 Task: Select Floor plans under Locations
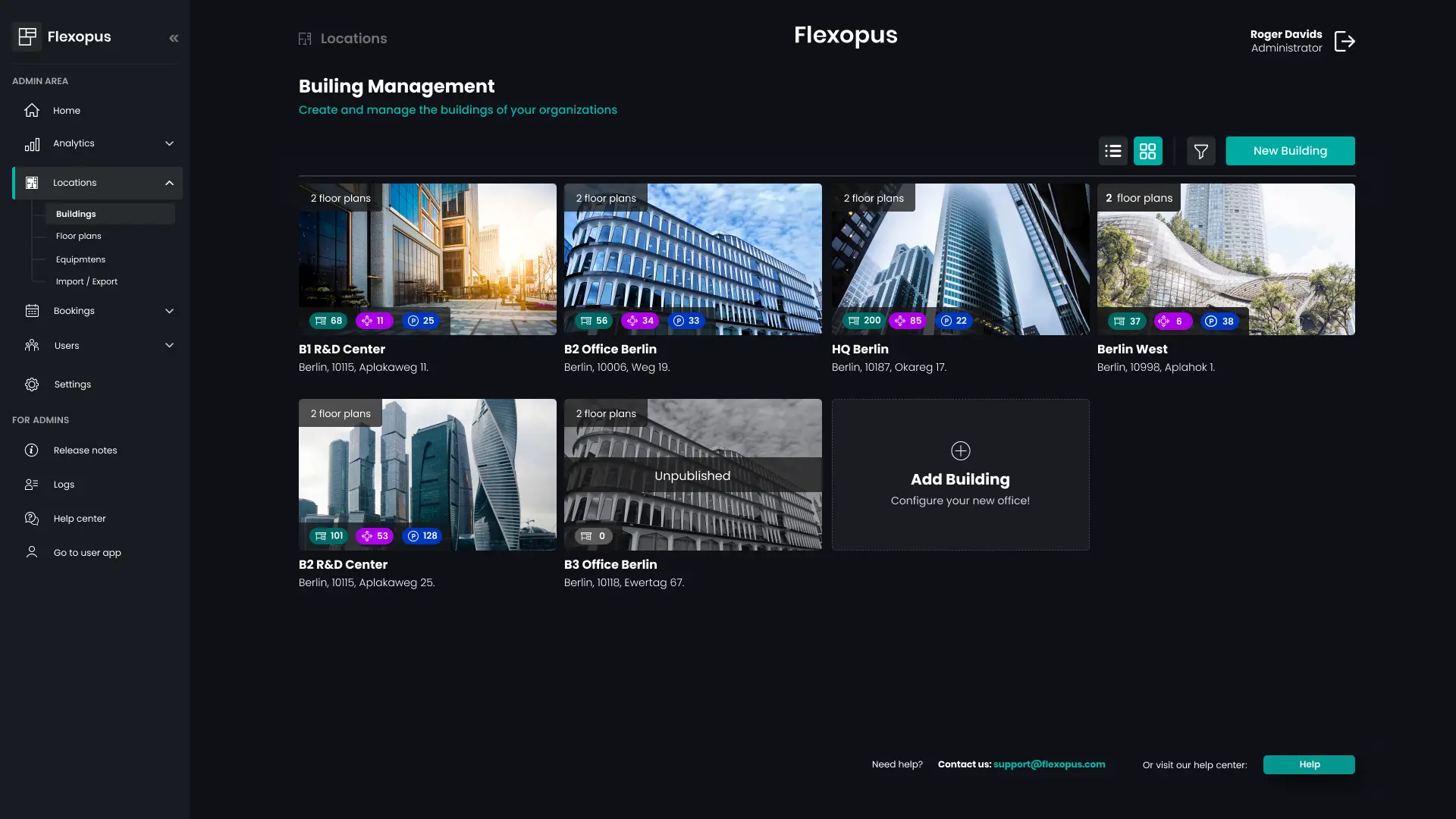[78, 236]
